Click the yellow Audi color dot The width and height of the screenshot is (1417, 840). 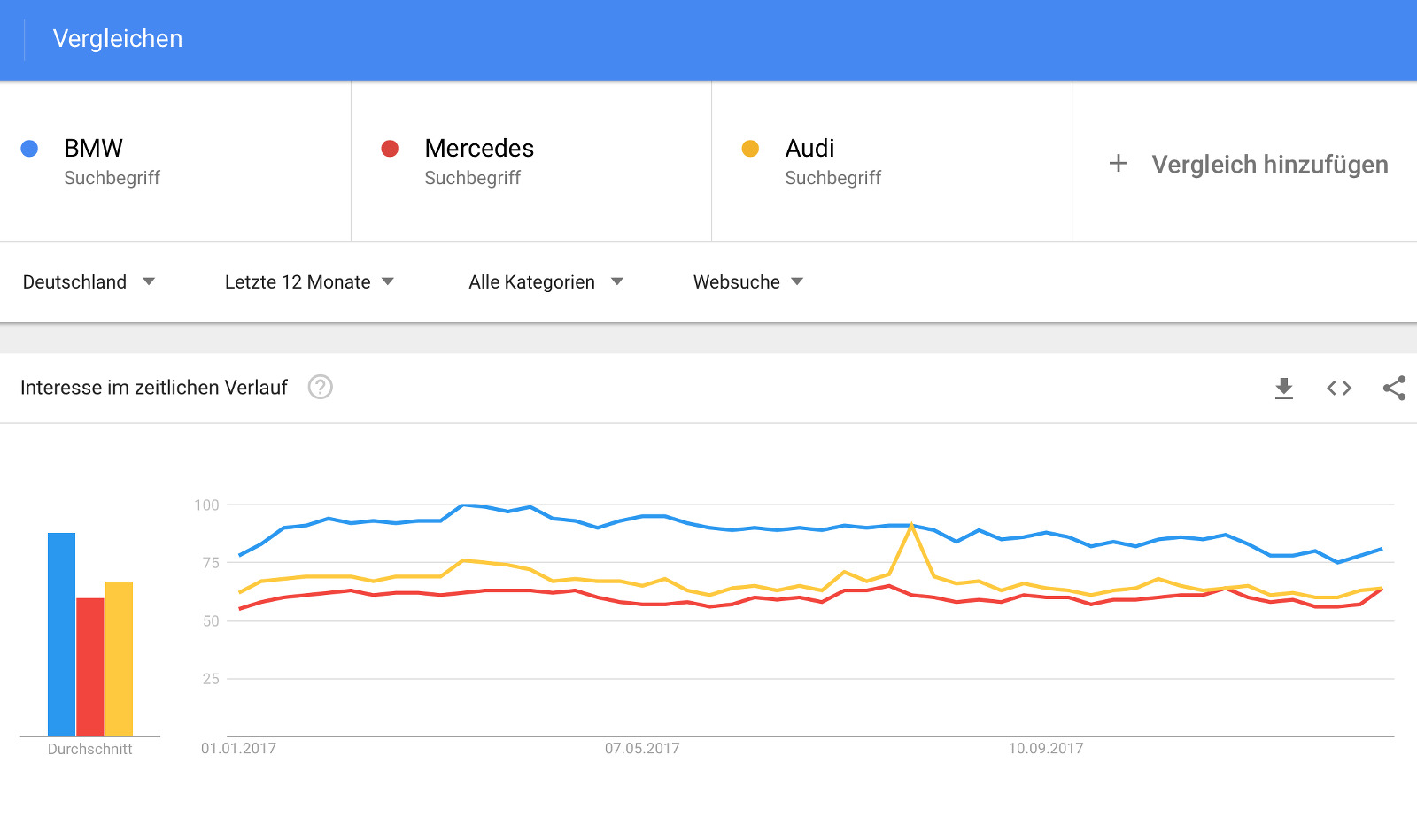[750, 149]
